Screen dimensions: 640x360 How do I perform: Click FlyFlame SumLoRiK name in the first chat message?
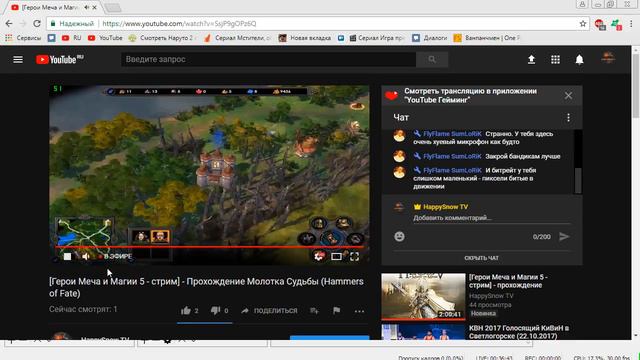tap(452, 134)
